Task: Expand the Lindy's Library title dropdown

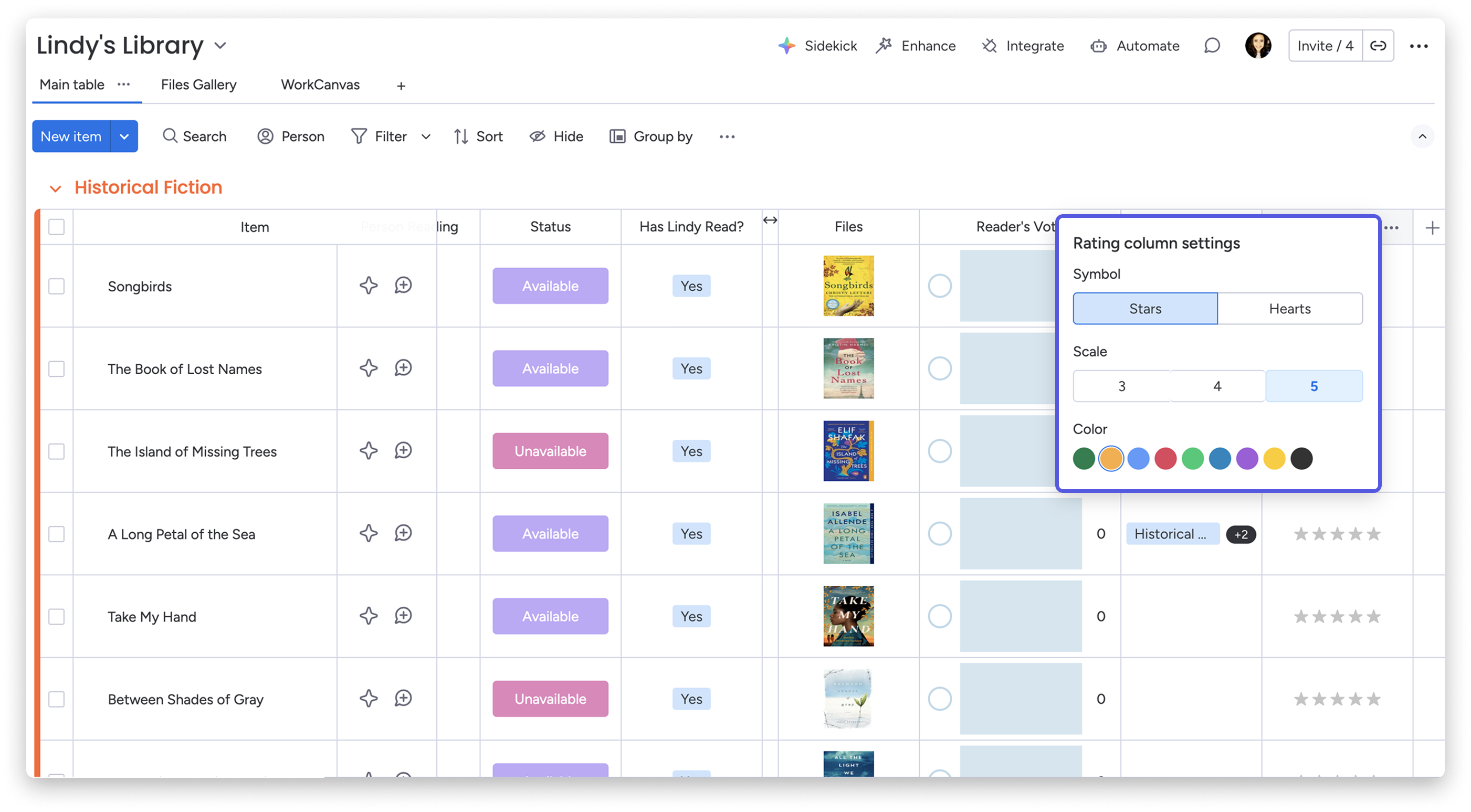Action: [x=220, y=46]
